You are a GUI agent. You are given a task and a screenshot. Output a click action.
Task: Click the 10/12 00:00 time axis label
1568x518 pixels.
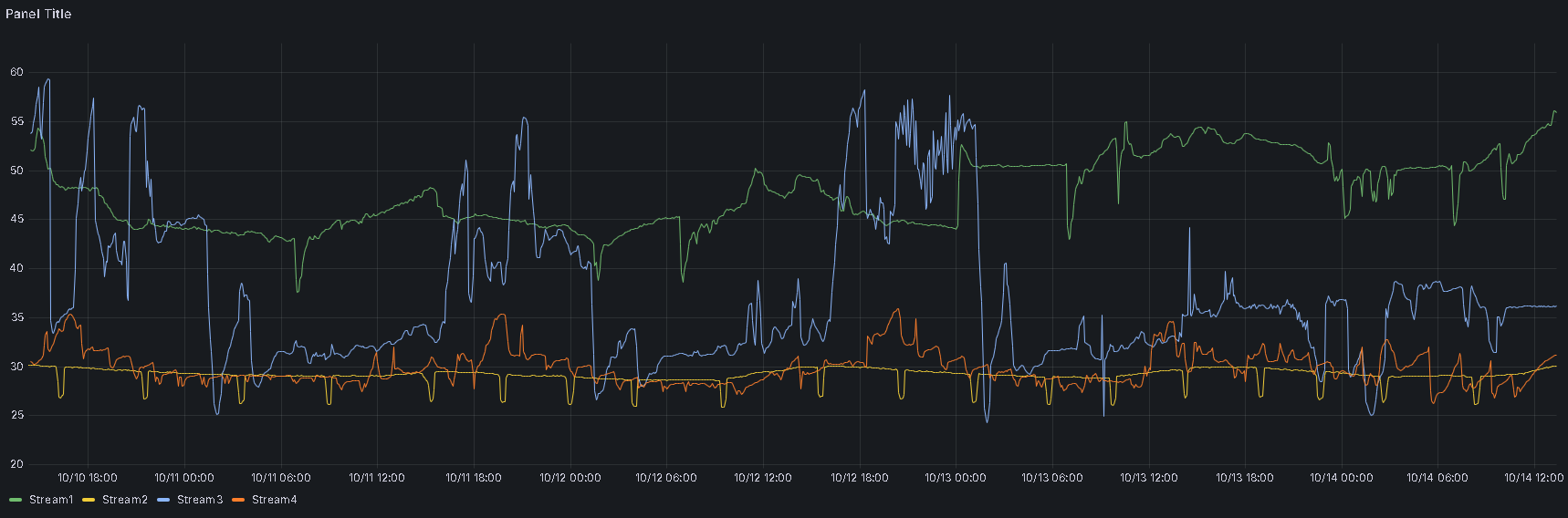570,478
